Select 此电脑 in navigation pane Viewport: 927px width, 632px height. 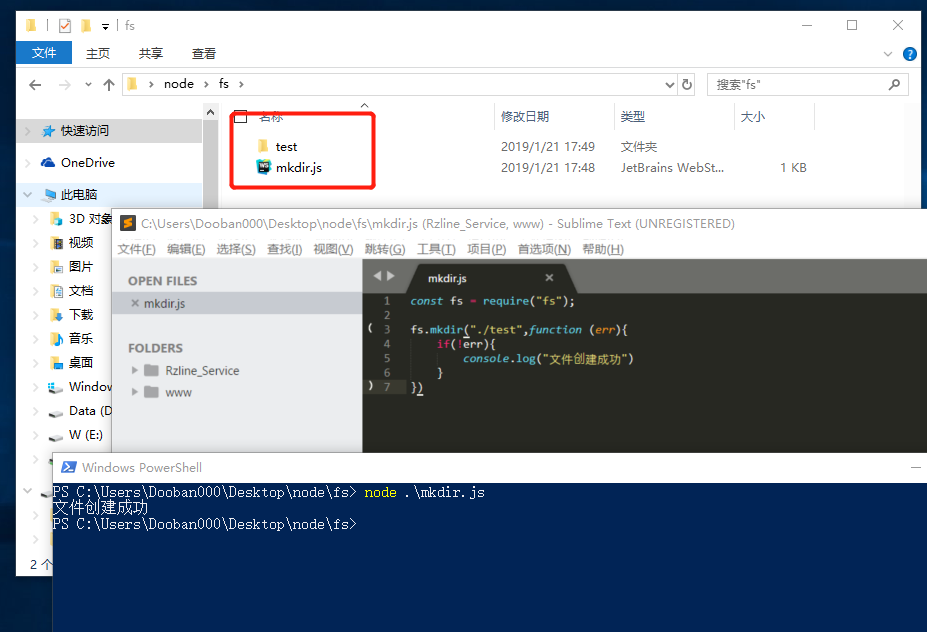point(79,195)
